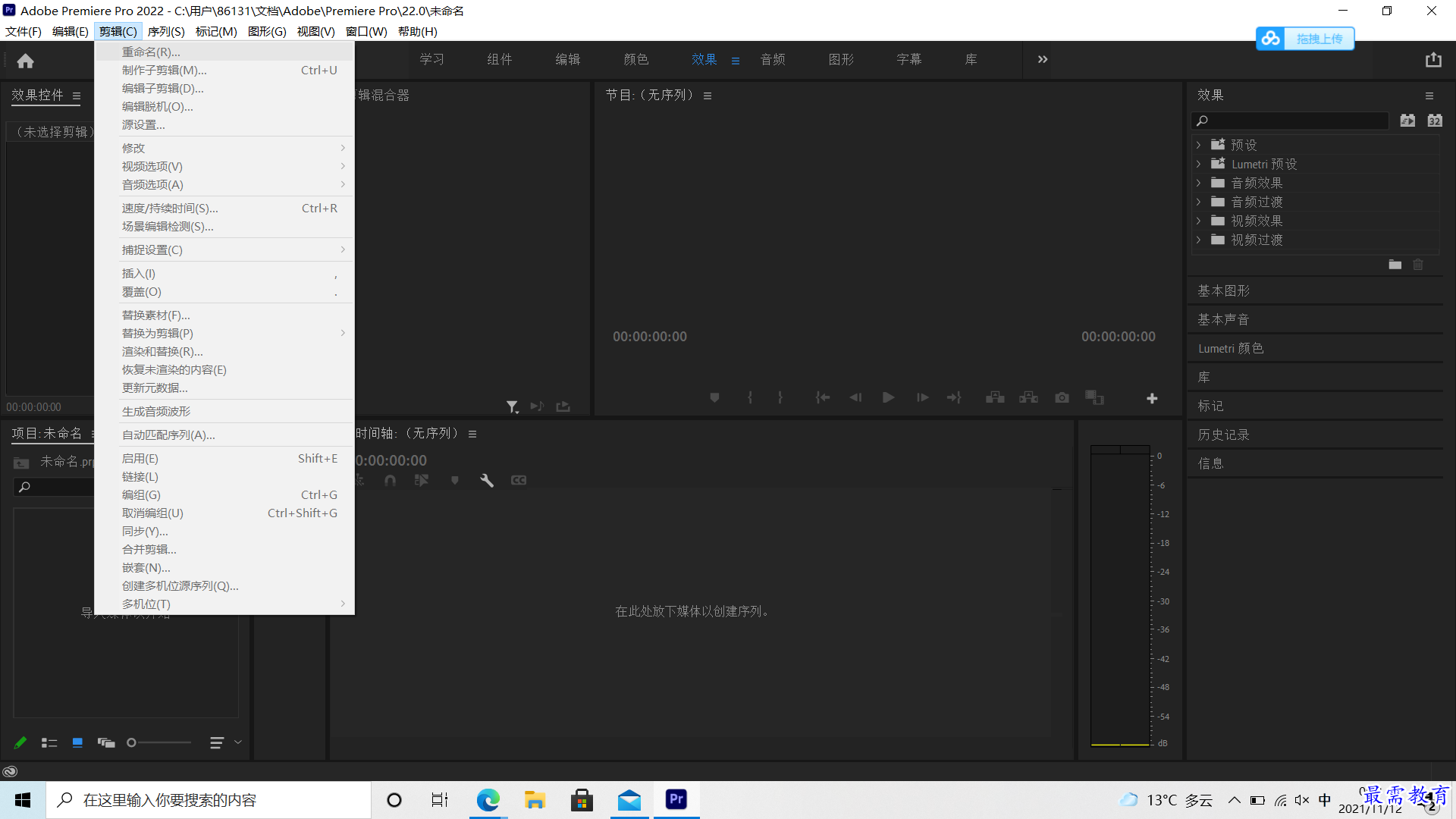Open workspace overflow chevron menu

click(x=1043, y=59)
